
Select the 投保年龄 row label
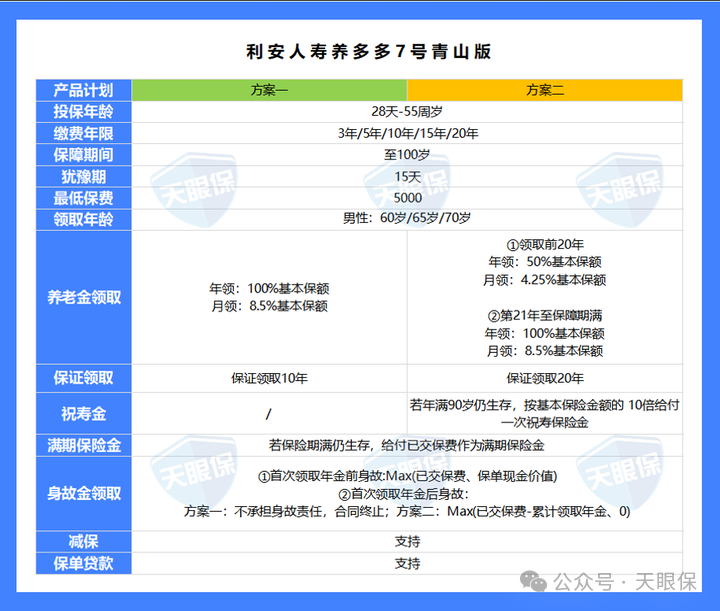tap(84, 112)
